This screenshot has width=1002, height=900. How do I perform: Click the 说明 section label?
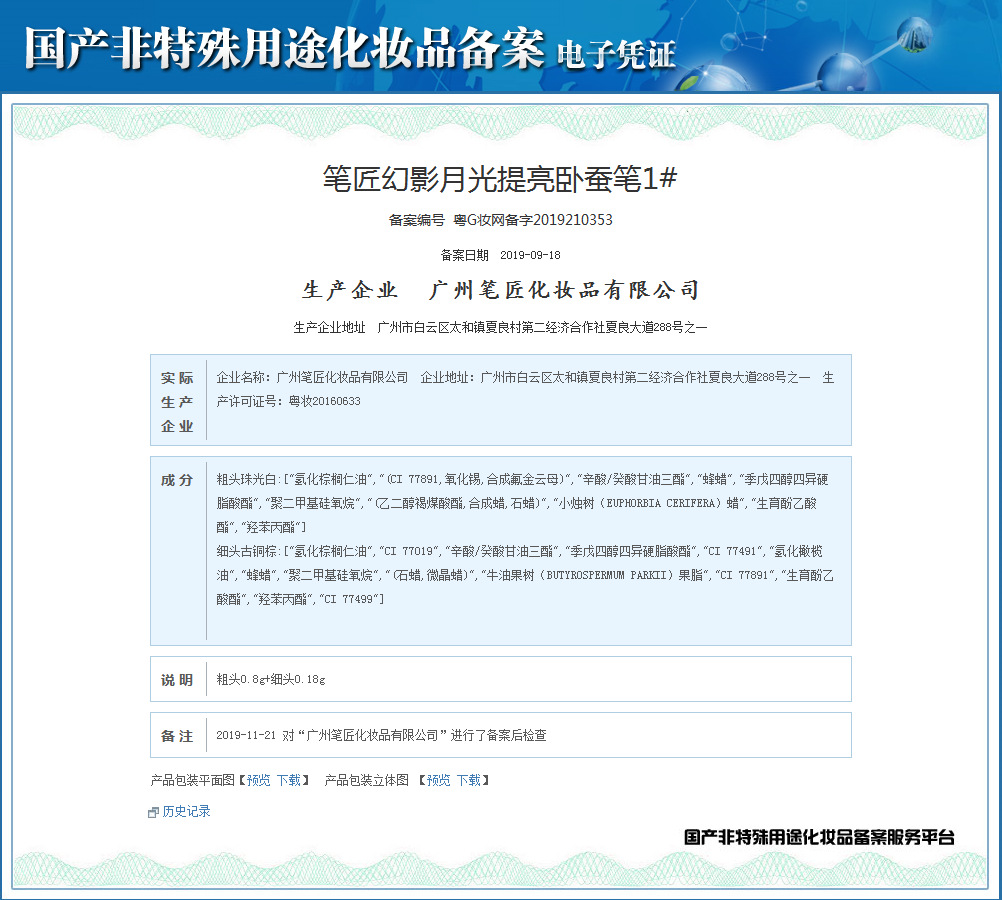(177, 679)
